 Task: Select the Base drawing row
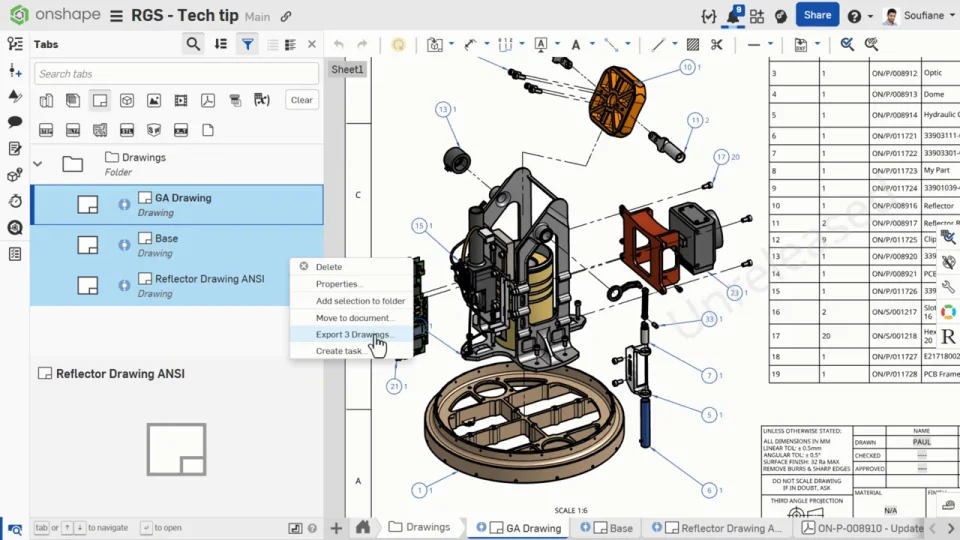[x=177, y=245]
